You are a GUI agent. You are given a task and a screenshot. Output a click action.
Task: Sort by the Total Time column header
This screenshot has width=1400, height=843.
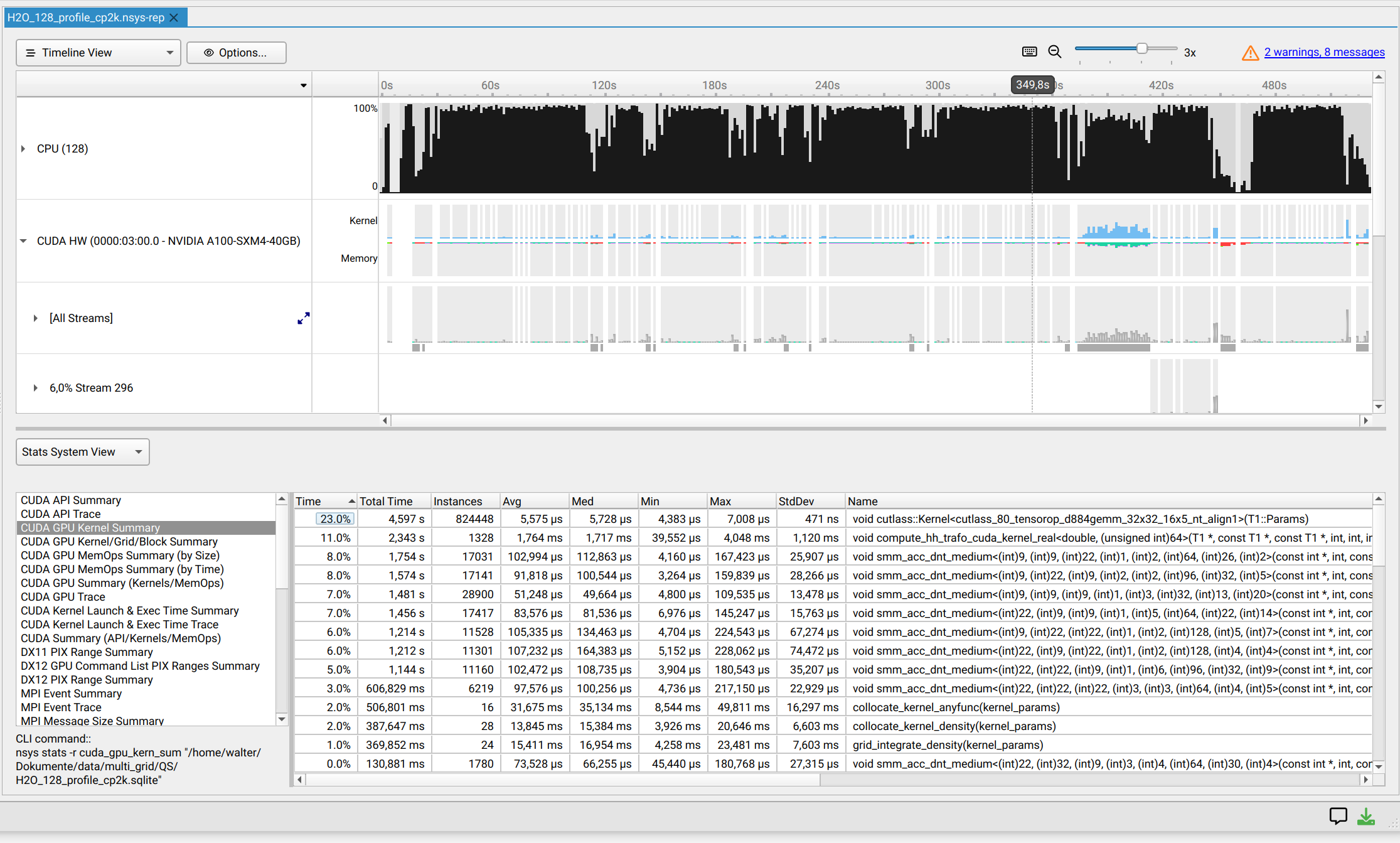[394, 502]
